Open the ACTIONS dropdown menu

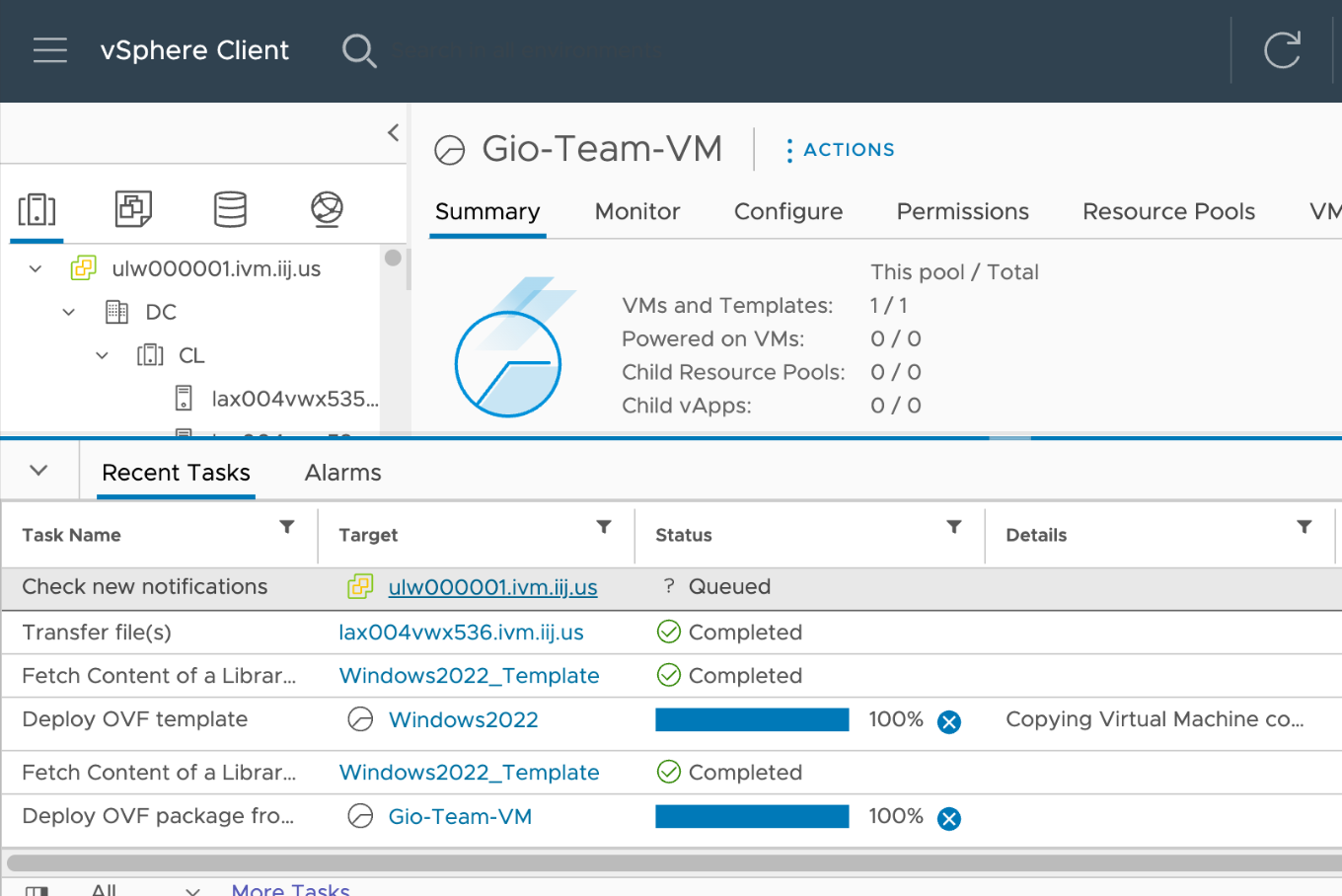point(841,150)
